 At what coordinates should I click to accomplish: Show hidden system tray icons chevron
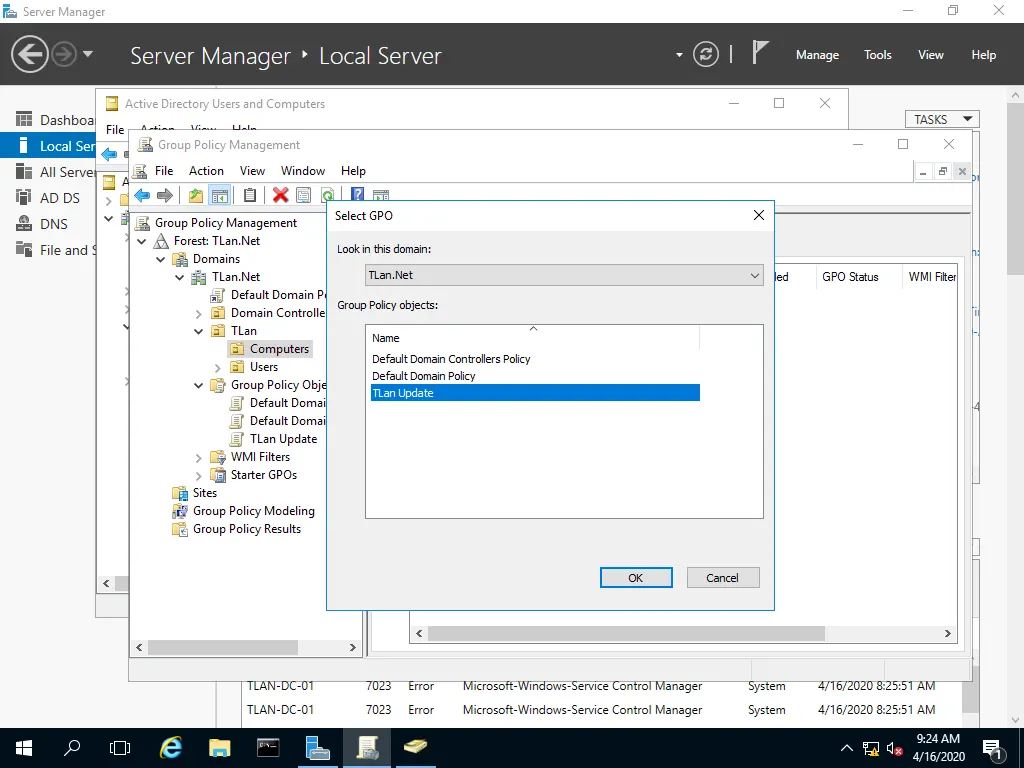[846, 748]
